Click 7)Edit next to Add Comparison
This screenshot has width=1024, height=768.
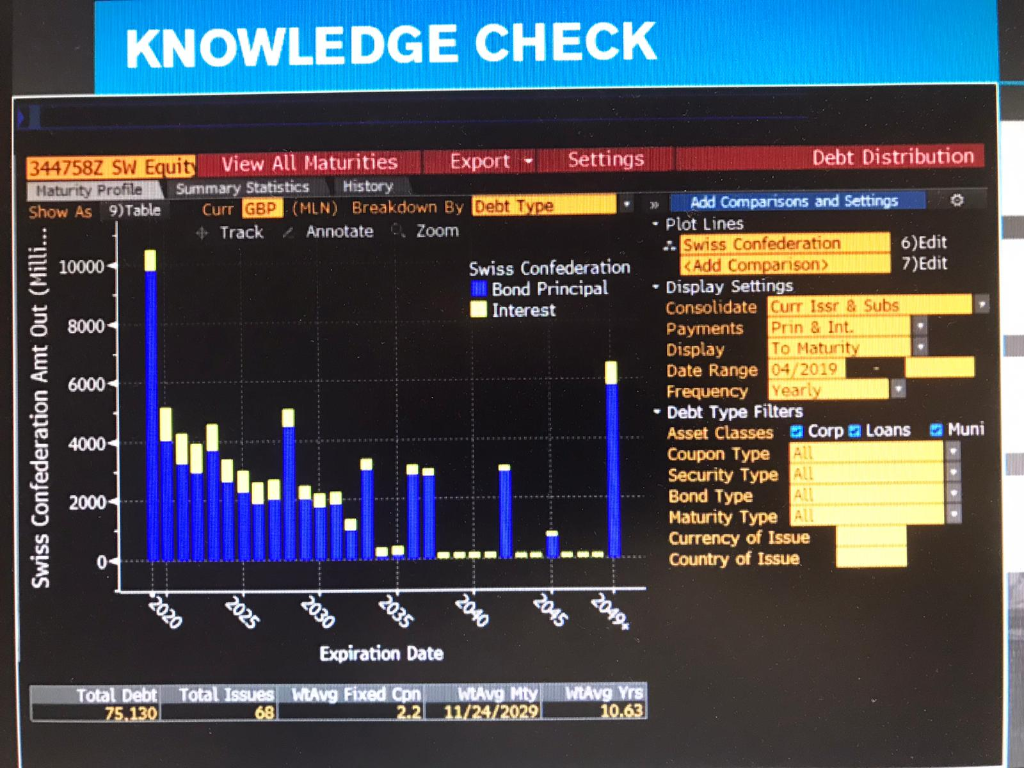[923, 264]
